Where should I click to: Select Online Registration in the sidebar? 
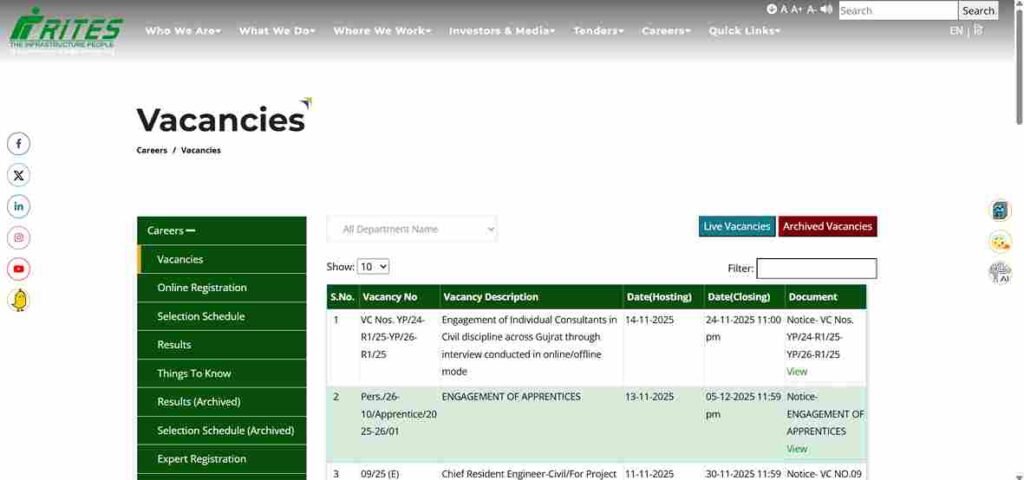221,288
